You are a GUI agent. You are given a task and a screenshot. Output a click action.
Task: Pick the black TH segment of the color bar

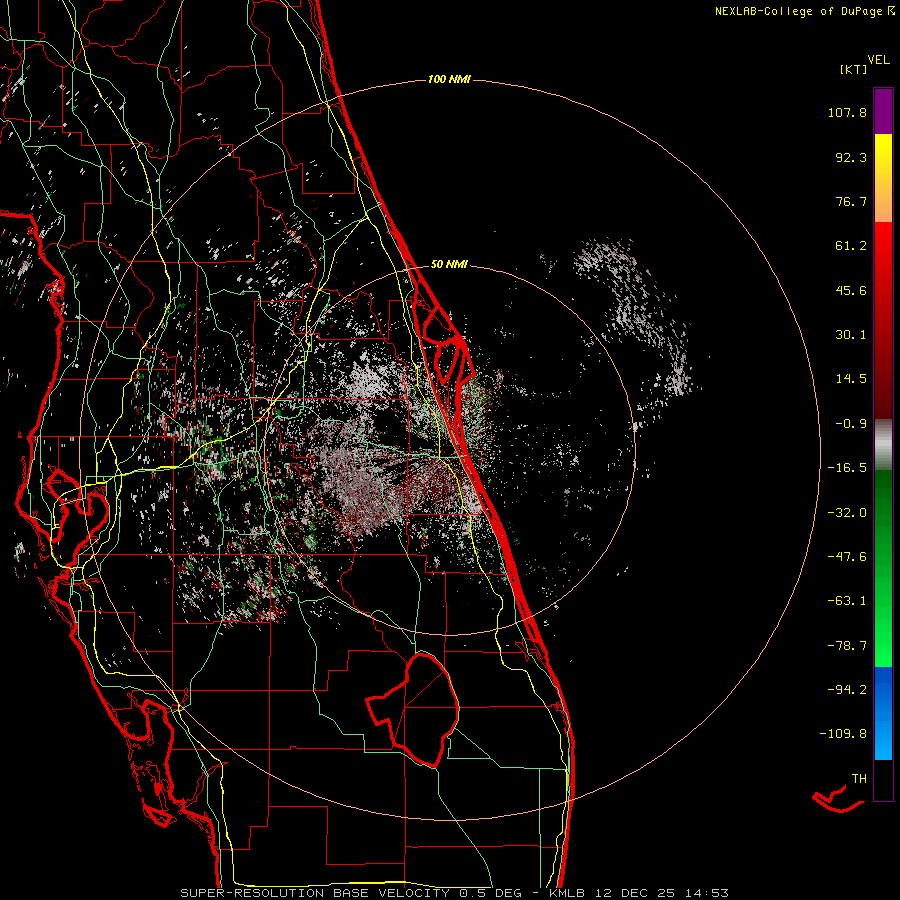click(883, 780)
